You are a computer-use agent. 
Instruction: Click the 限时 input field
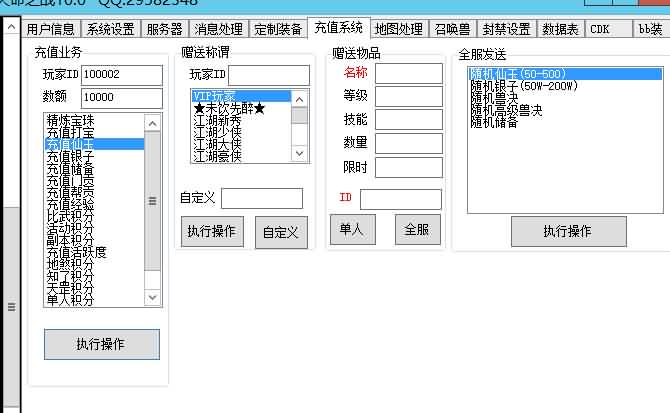(x=409, y=167)
